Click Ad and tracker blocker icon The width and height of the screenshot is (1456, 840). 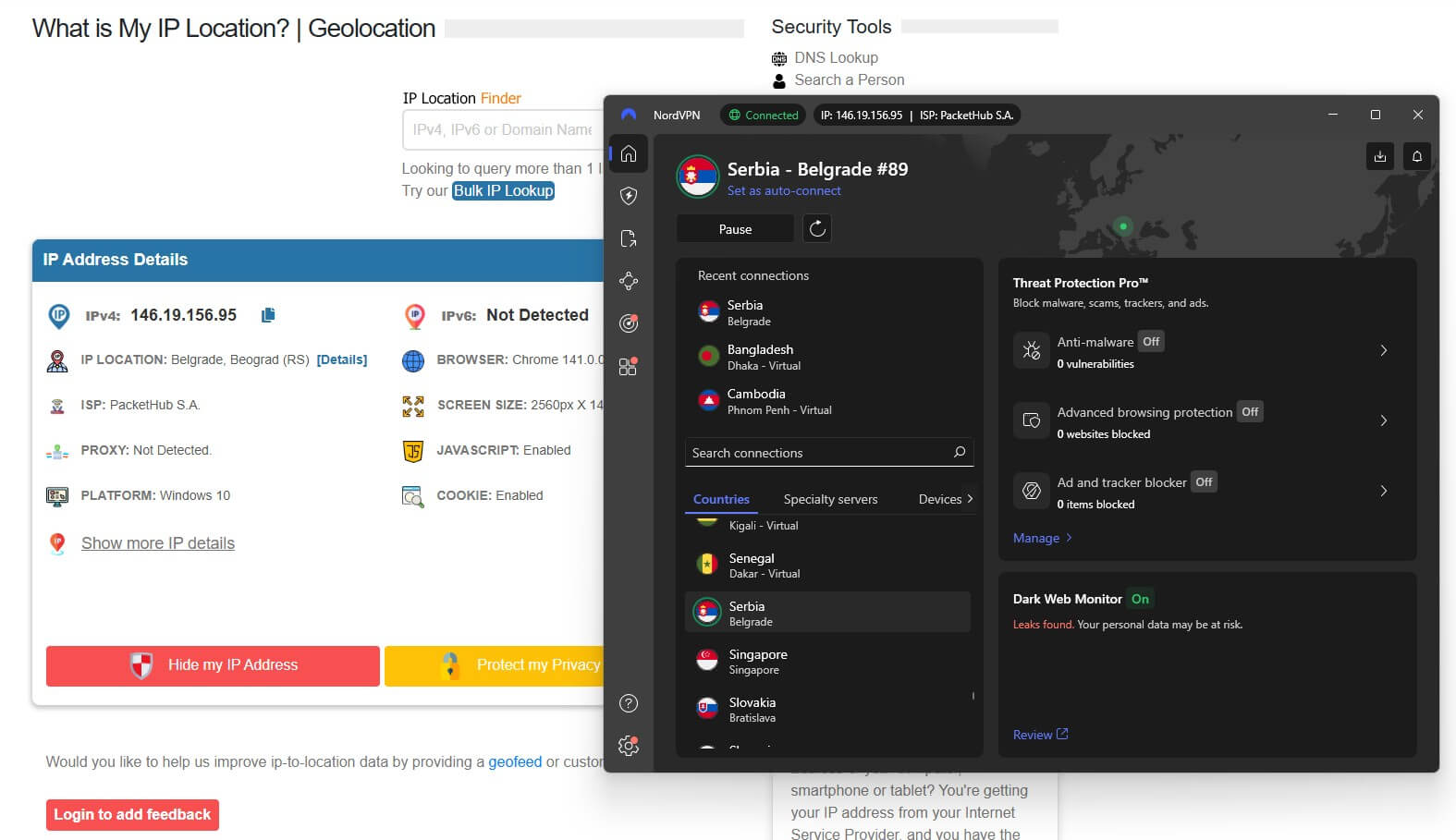tap(1032, 491)
